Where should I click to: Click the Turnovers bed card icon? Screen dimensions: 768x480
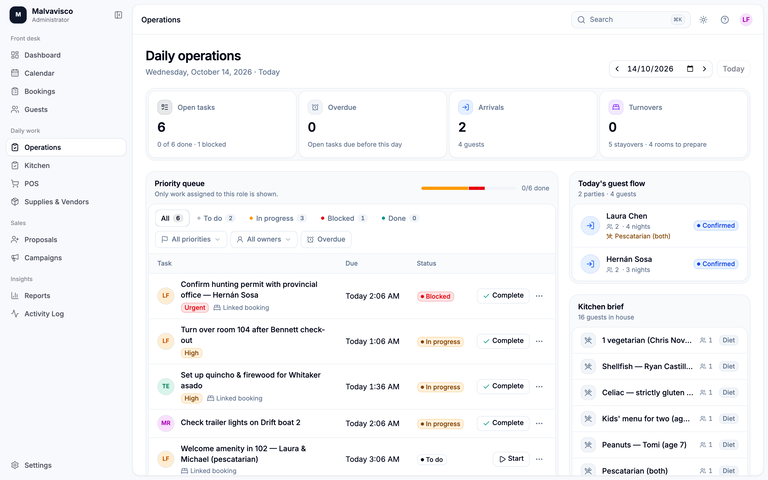[616, 107]
